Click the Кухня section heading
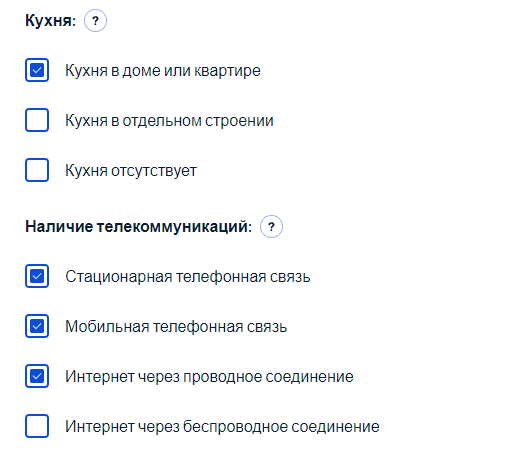Viewport: 531px width, 461px height. [x=50, y=20]
